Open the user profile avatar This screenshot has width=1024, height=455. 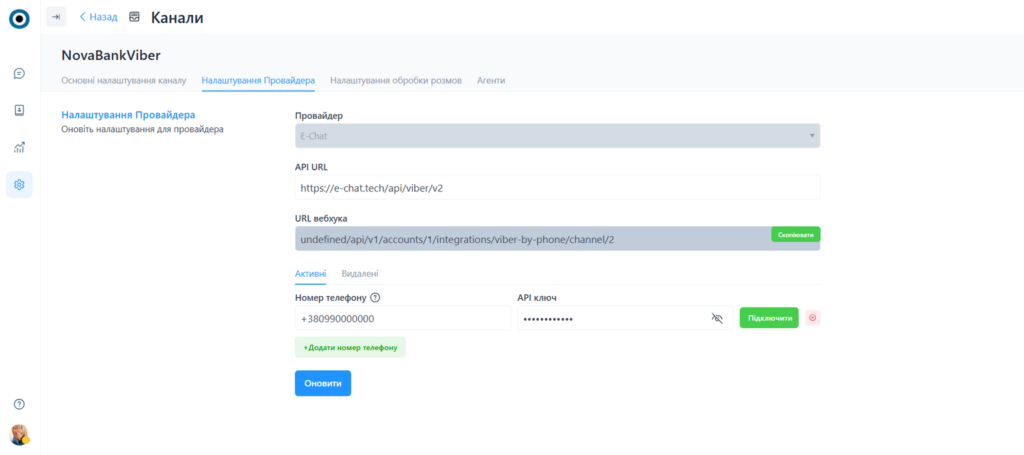(19, 434)
